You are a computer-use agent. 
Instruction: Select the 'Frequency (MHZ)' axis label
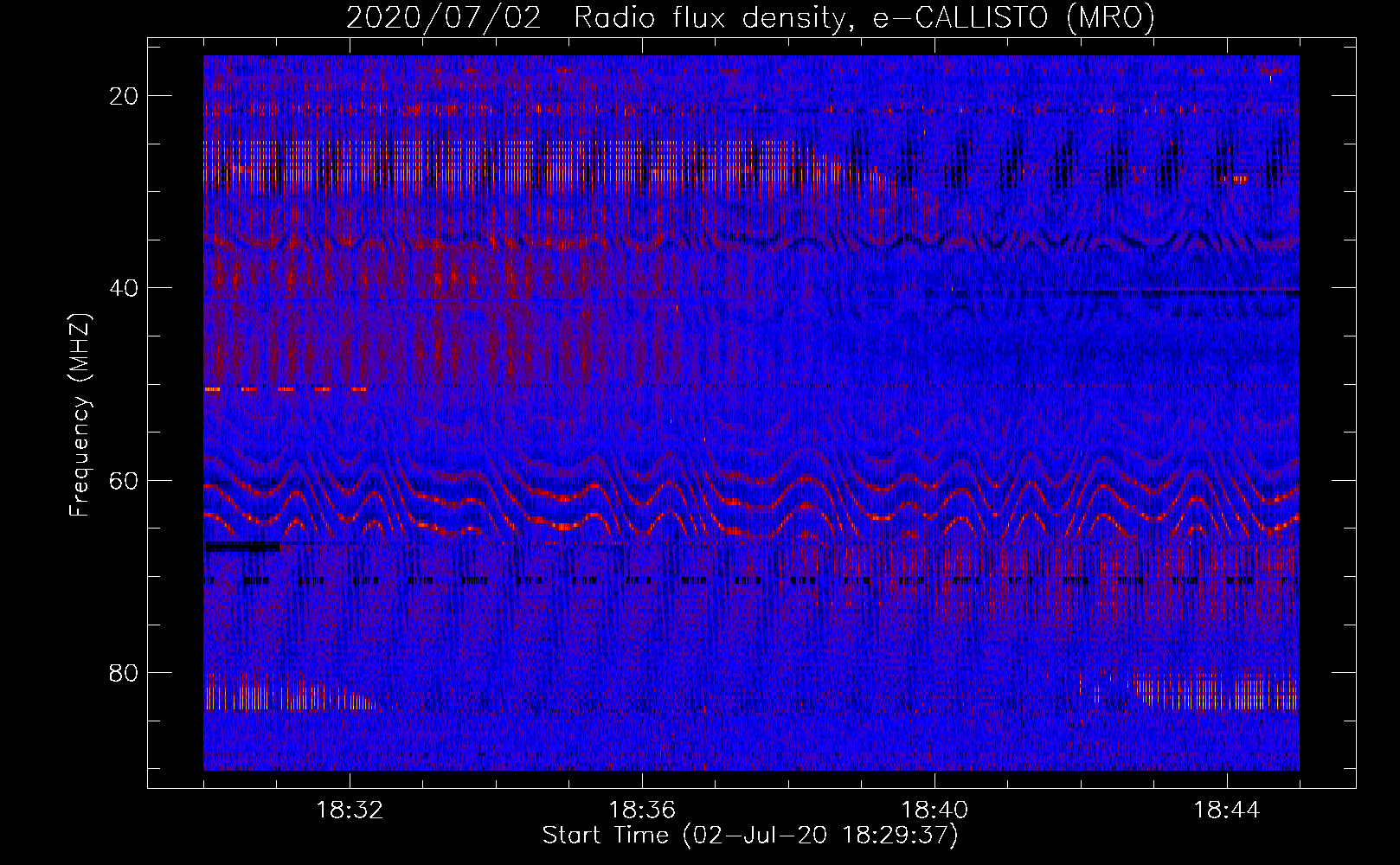point(80,415)
